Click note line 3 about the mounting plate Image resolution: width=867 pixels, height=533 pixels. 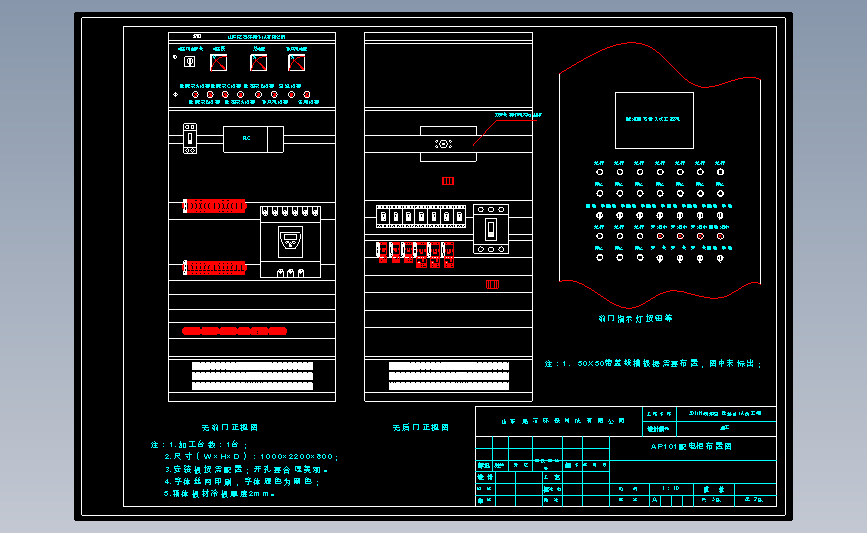click(x=246, y=469)
